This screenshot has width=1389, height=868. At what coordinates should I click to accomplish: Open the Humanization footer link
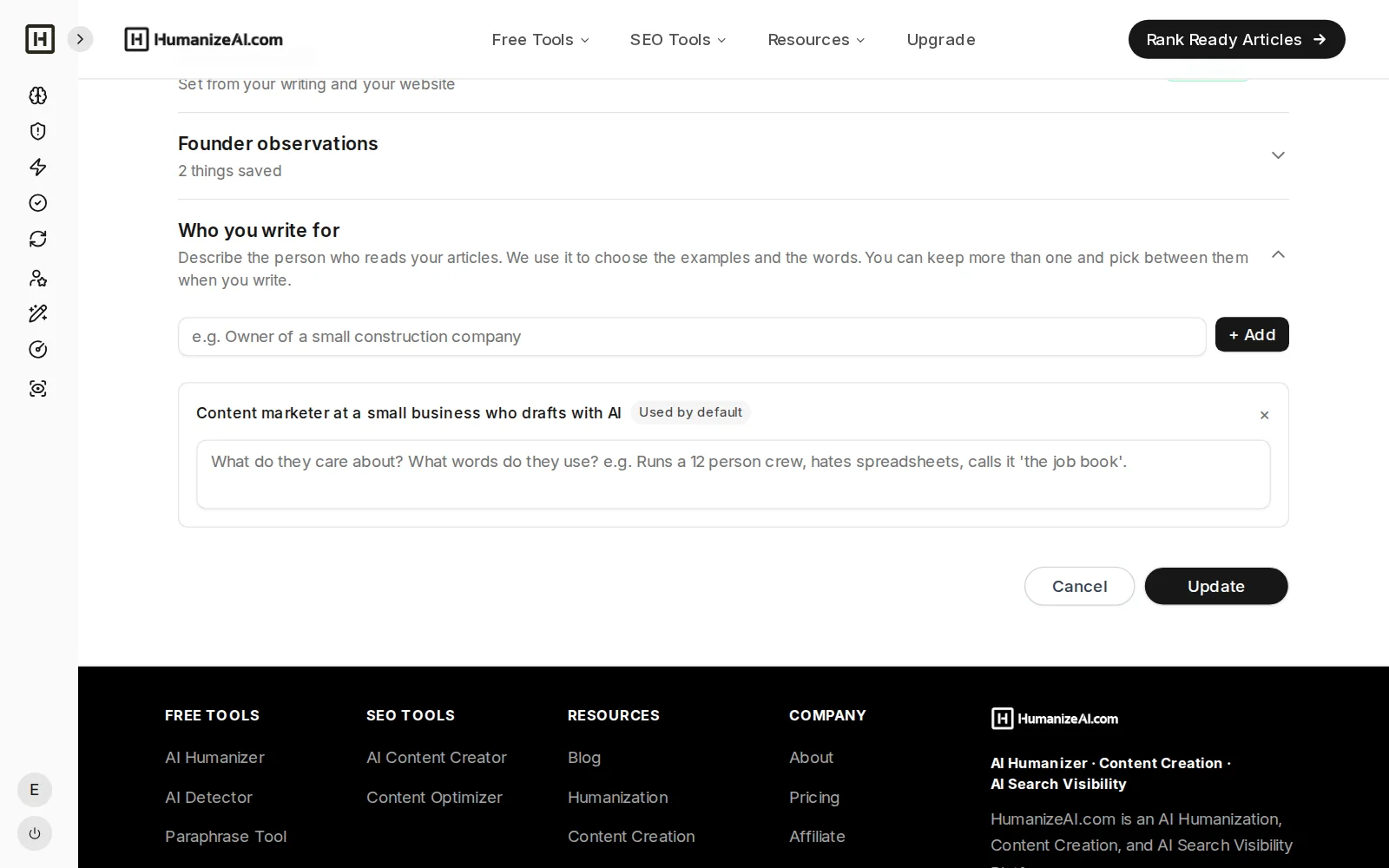point(618,798)
